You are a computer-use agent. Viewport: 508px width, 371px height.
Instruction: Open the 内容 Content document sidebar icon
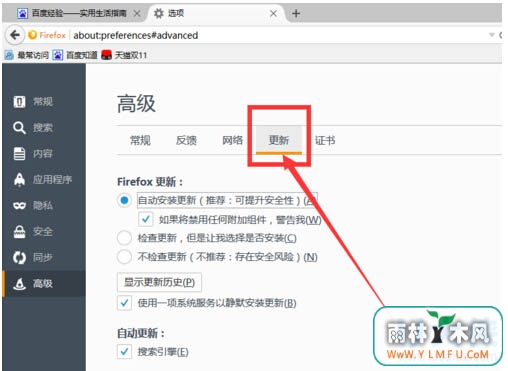(x=19, y=154)
